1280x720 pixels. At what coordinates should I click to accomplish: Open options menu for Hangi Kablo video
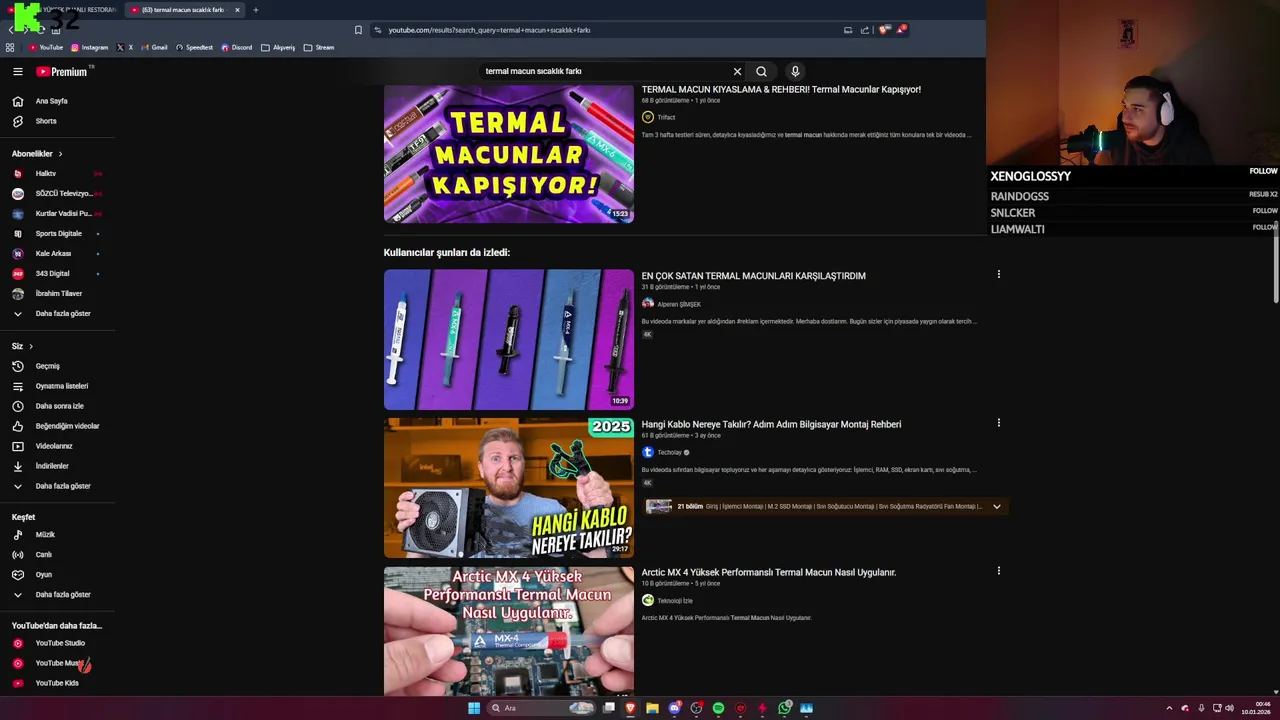click(998, 423)
